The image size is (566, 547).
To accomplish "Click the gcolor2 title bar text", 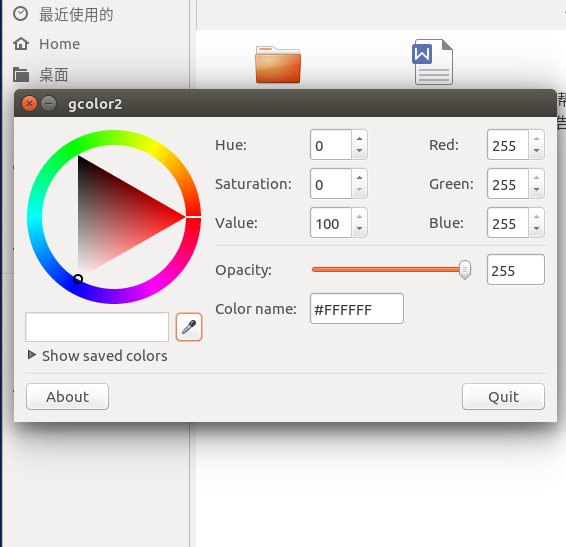I will 95,104.
